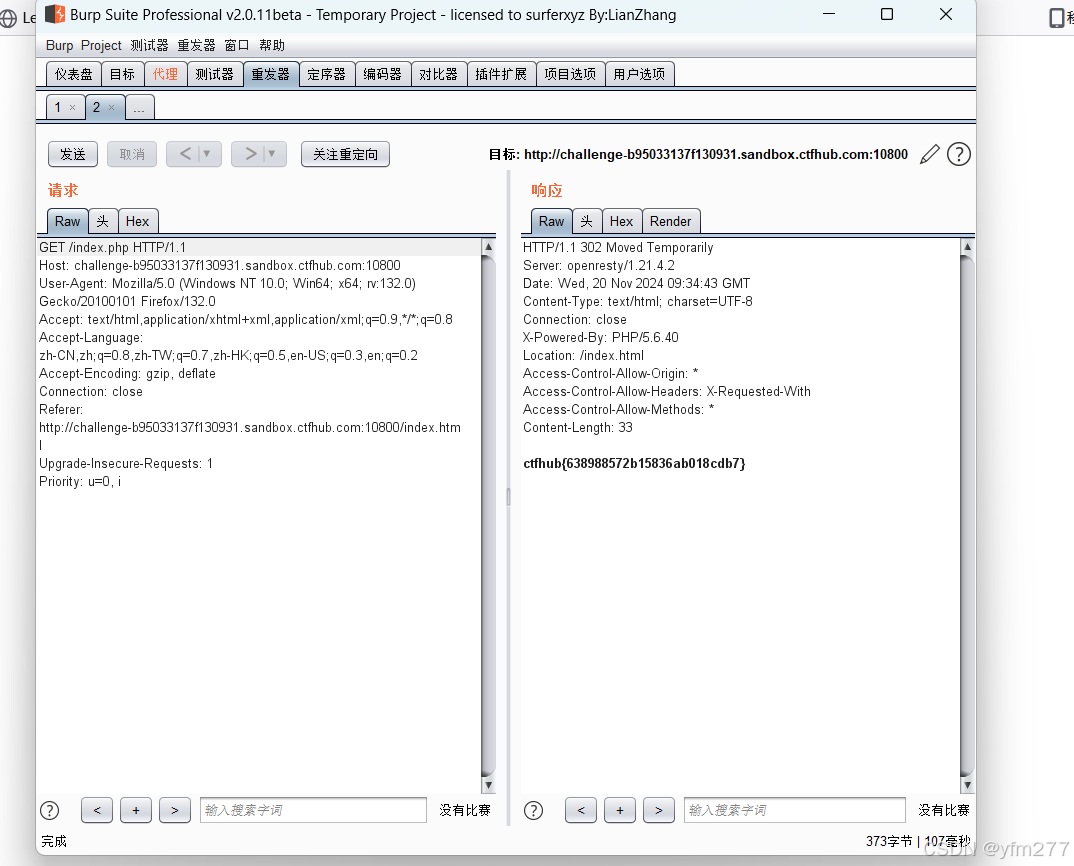The height and width of the screenshot is (866, 1074).
Task: Close repeater tab 1
Action: click(x=73, y=108)
